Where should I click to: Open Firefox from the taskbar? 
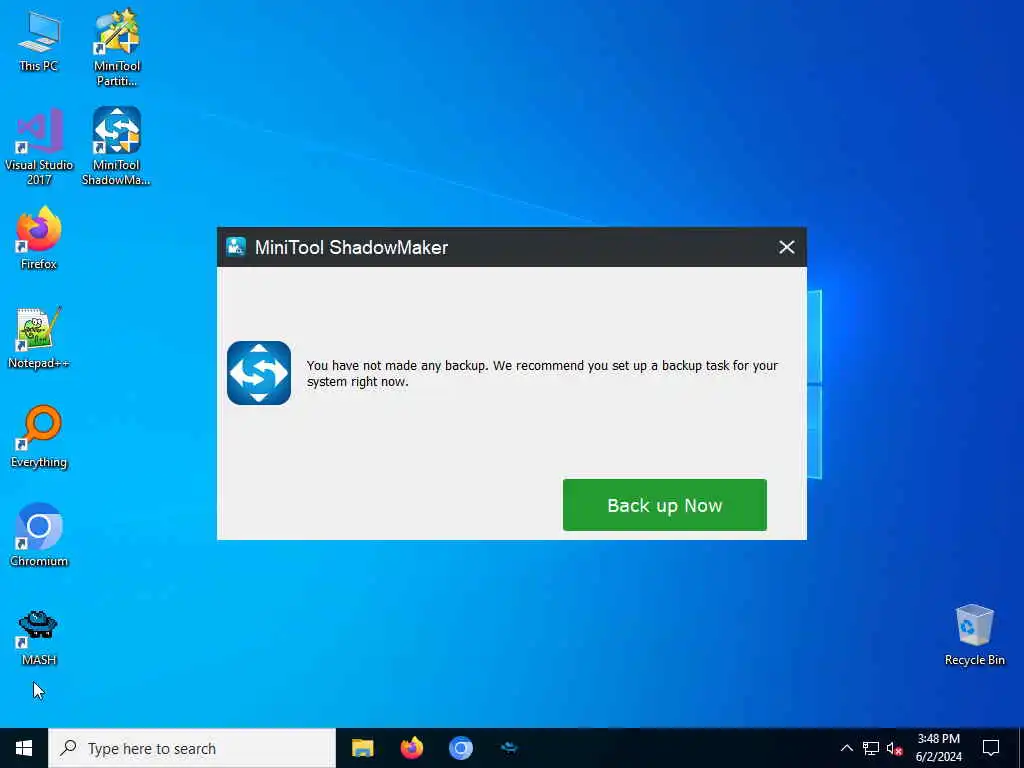click(411, 748)
